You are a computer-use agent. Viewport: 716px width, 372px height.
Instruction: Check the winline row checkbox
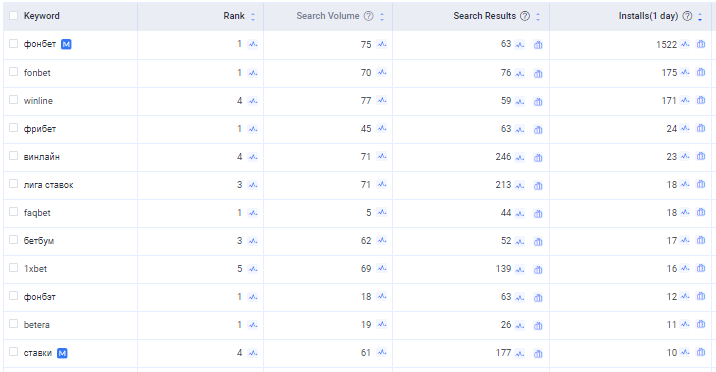[x=14, y=100]
